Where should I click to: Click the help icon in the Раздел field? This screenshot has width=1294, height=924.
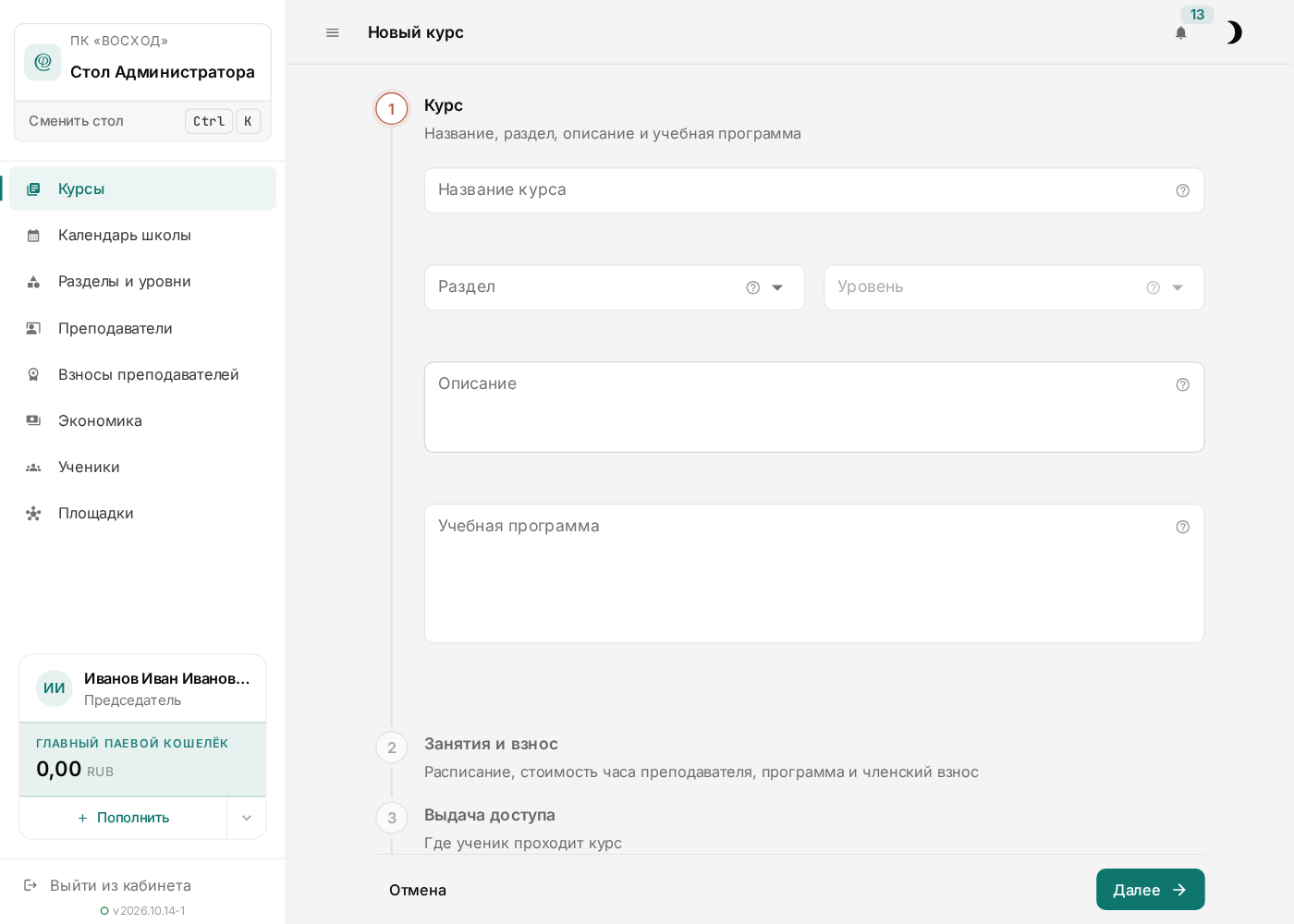pos(752,287)
